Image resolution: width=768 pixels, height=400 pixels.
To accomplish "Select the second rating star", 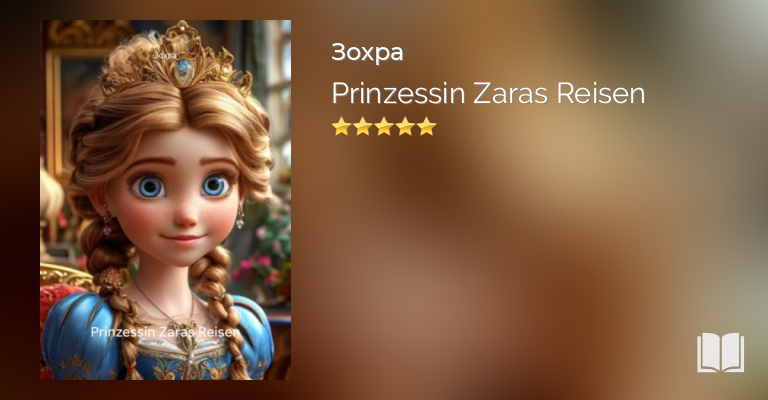I will point(362,126).
